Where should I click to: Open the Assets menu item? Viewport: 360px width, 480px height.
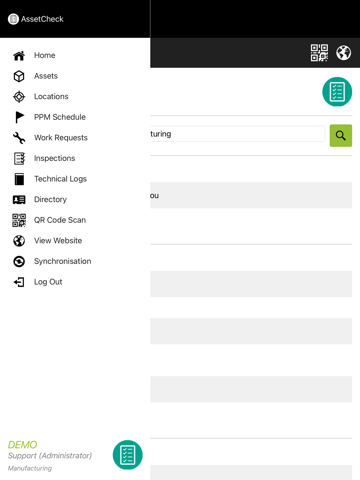coord(46,76)
